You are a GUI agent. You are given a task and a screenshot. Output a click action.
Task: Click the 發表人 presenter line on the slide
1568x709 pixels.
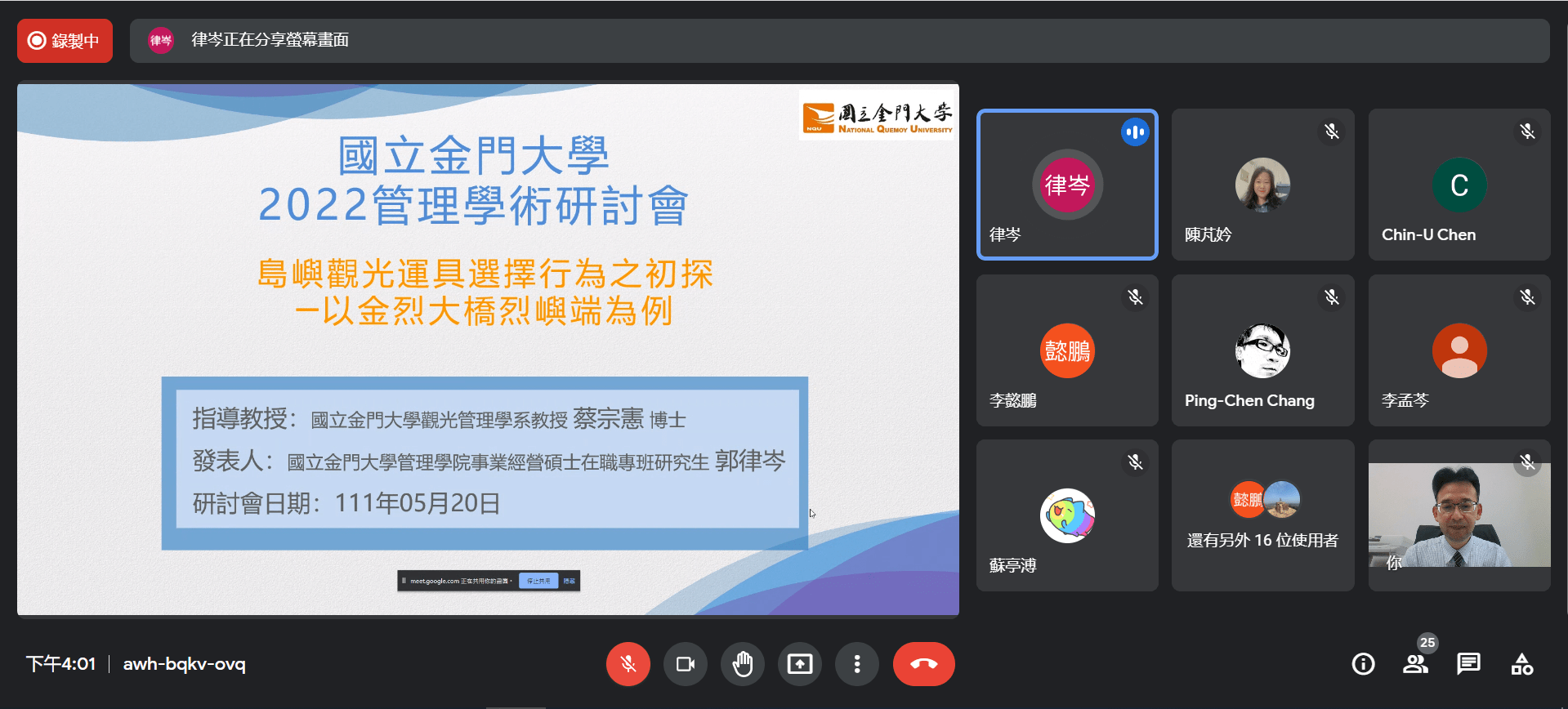(489, 462)
